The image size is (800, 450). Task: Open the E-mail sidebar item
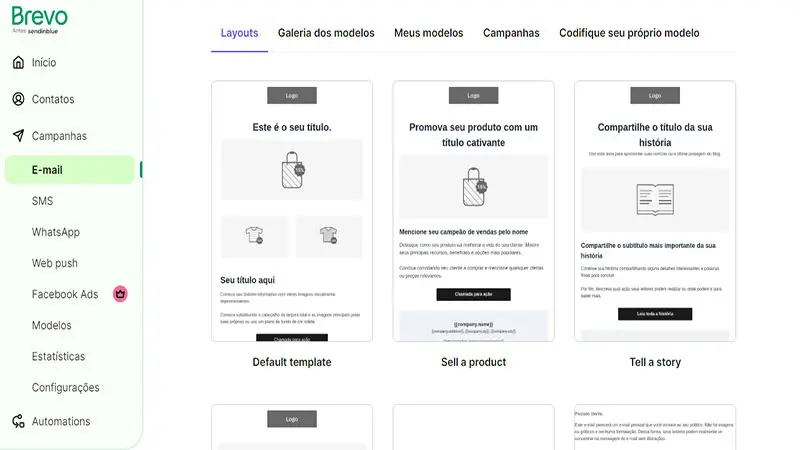70,170
